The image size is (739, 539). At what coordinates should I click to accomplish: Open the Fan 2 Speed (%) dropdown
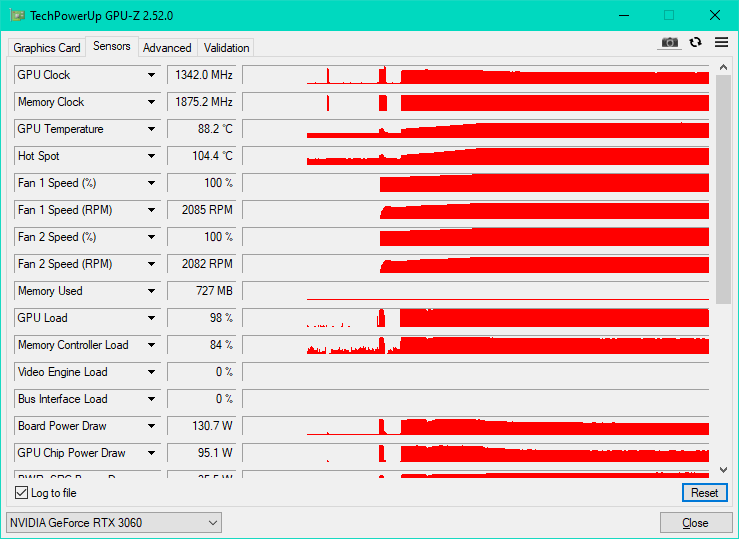(151, 237)
